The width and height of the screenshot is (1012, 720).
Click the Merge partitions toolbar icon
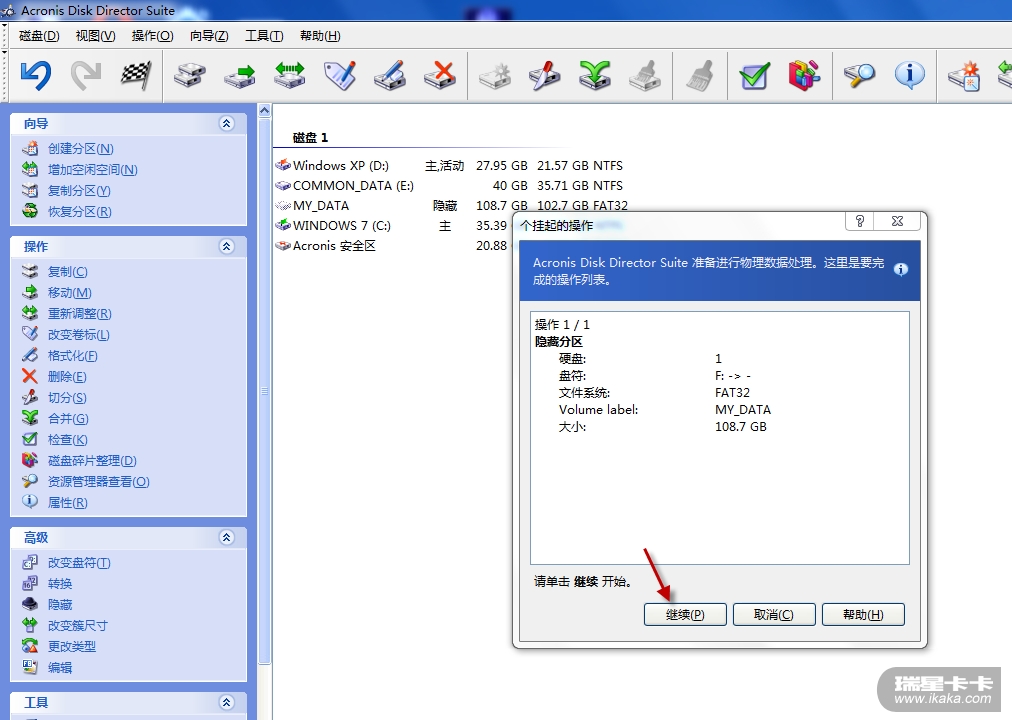click(x=594, y=75)
